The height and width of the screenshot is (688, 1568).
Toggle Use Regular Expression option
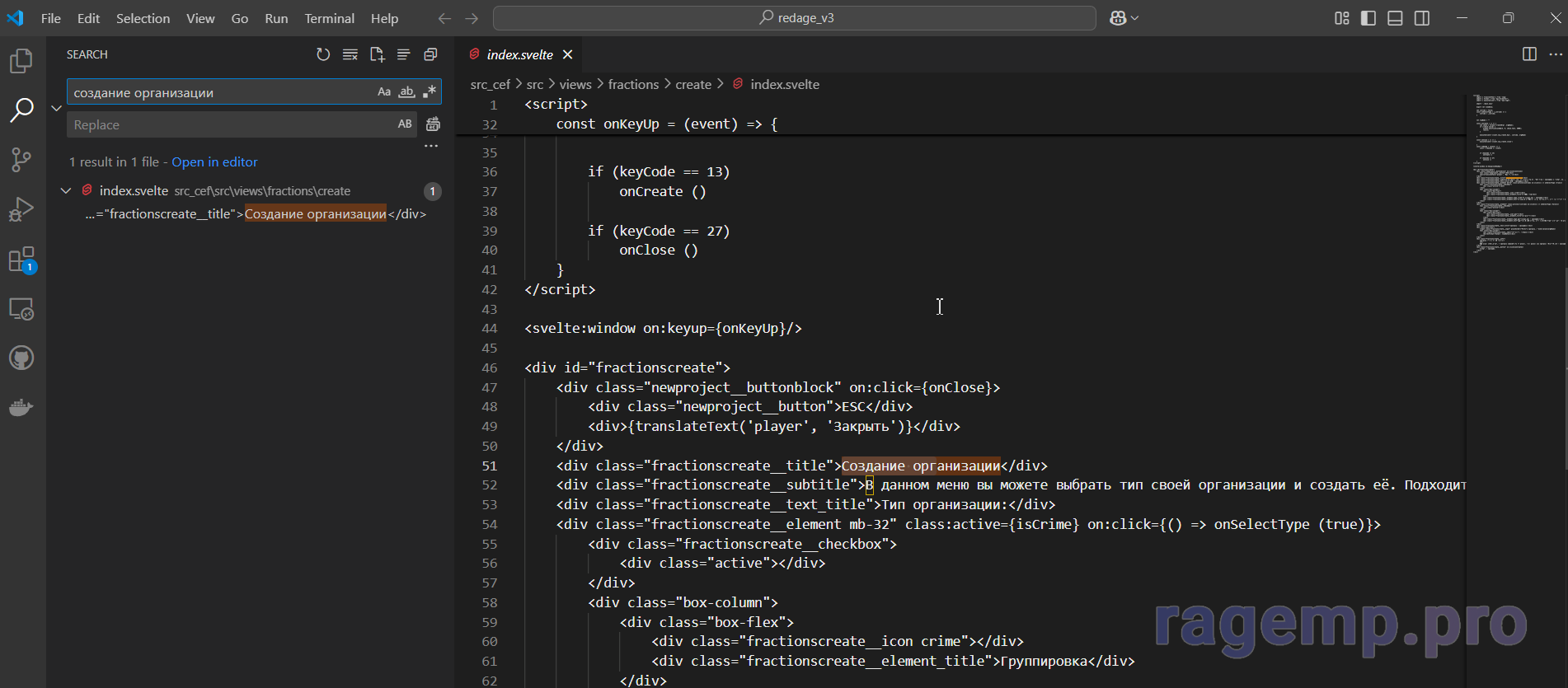[429, 92]
